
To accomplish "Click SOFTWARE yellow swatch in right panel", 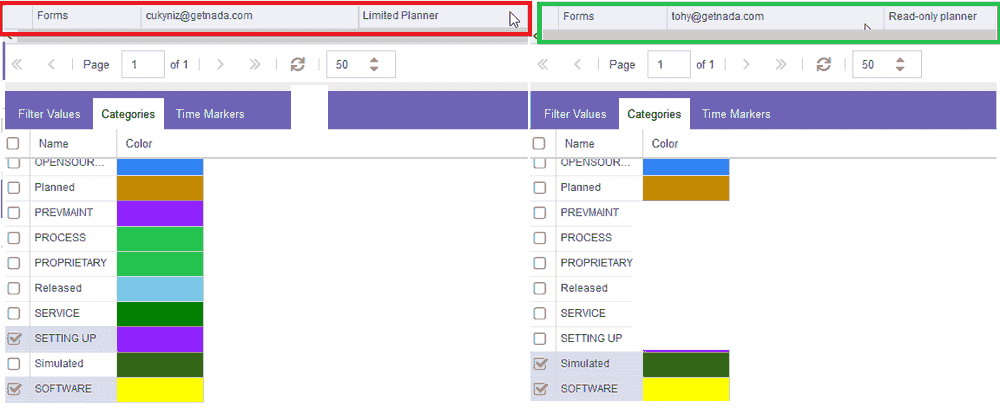I will (x=686, y=389).
